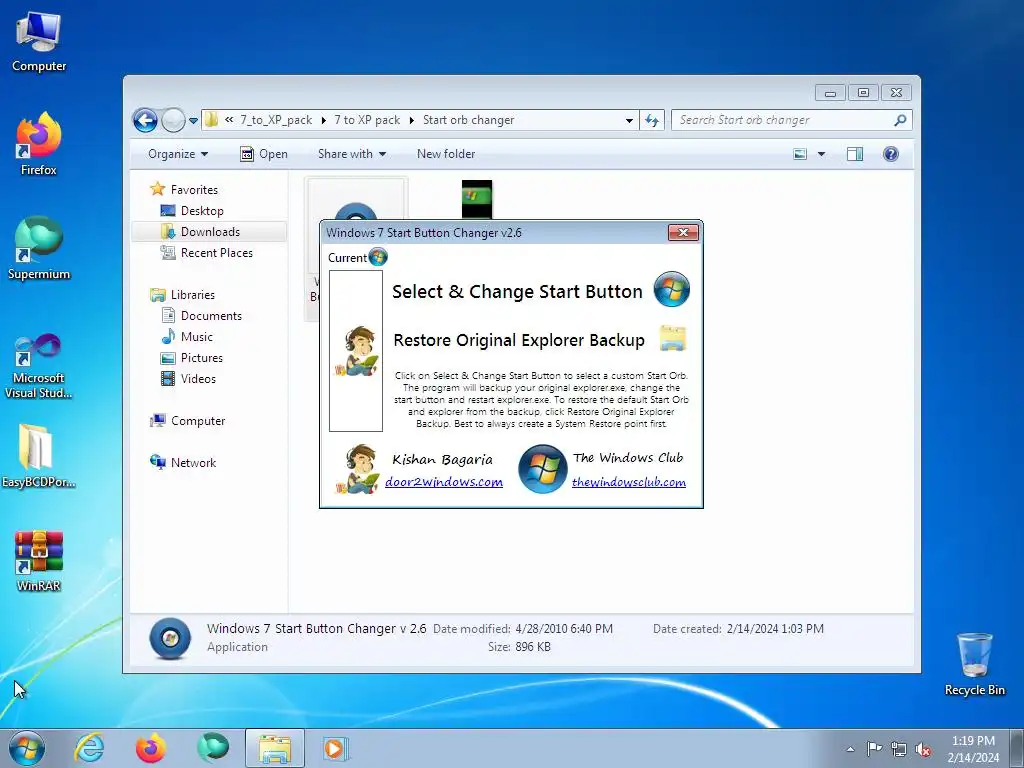Click Explorer forward navigation button
The height and width of the screenshot is (768, 1024).
173,120
